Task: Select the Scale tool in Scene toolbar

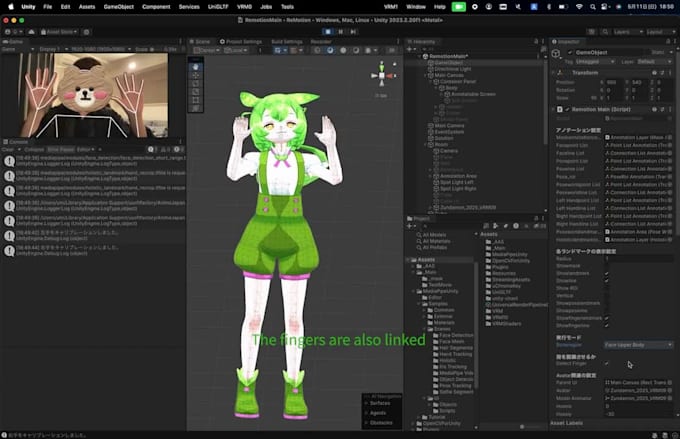Action: coord(196,92)
